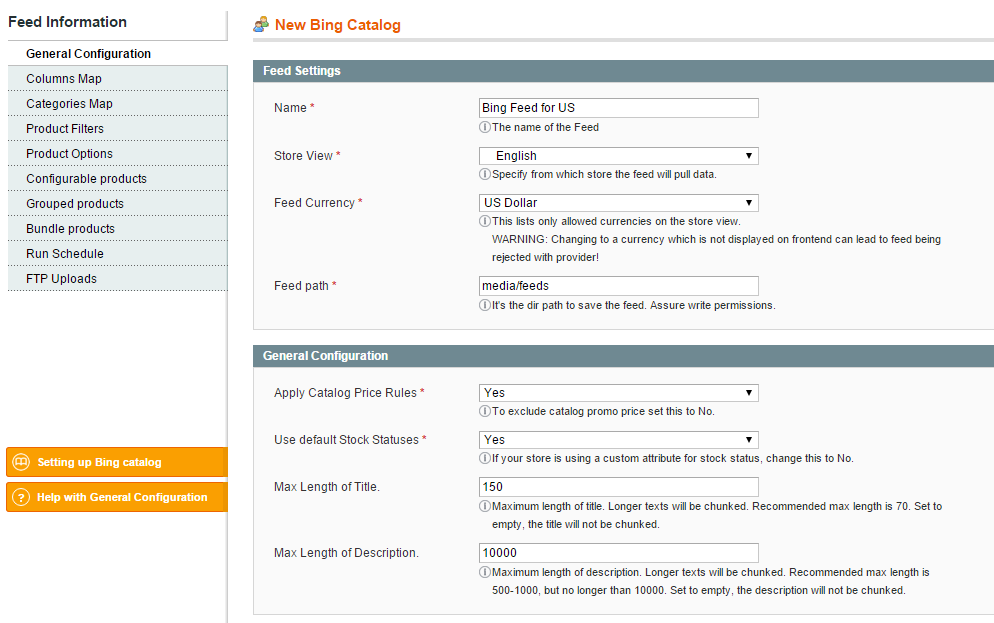Image resolution: width=994 pixels, height=623 pixels.
Task: Expand the Apply Catalog Price Rules dropdown
Action: 619,392
